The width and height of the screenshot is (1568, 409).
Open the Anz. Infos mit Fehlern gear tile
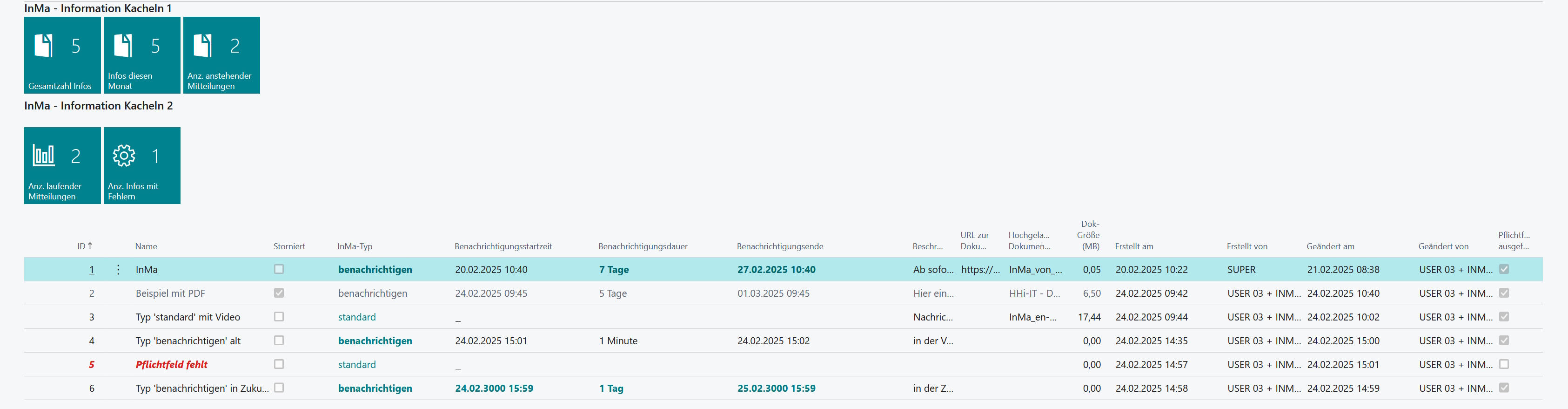coord(142,165)
